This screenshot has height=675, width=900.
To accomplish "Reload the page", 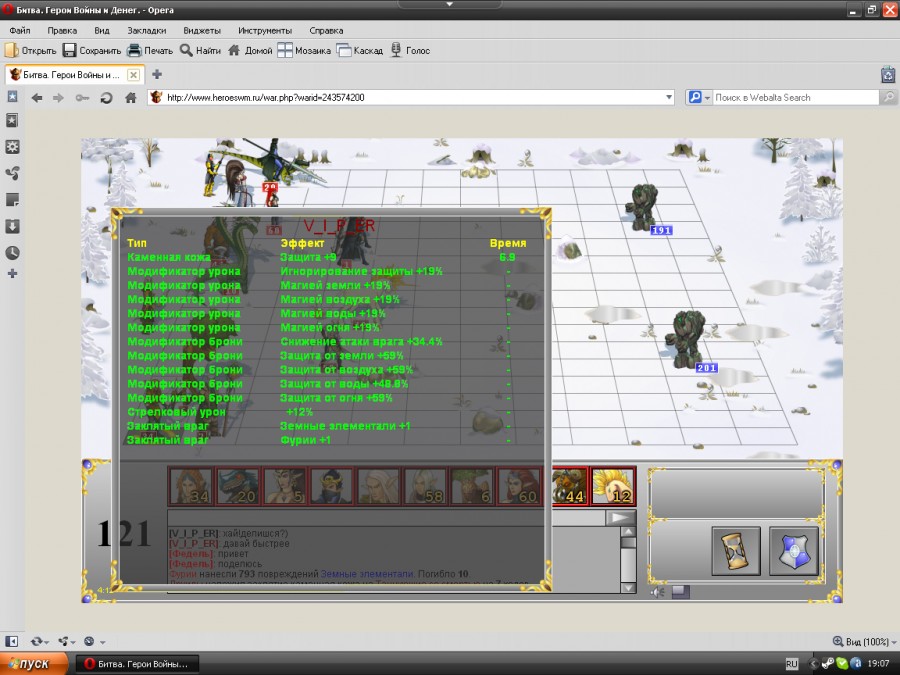I will tap(106, 98).
